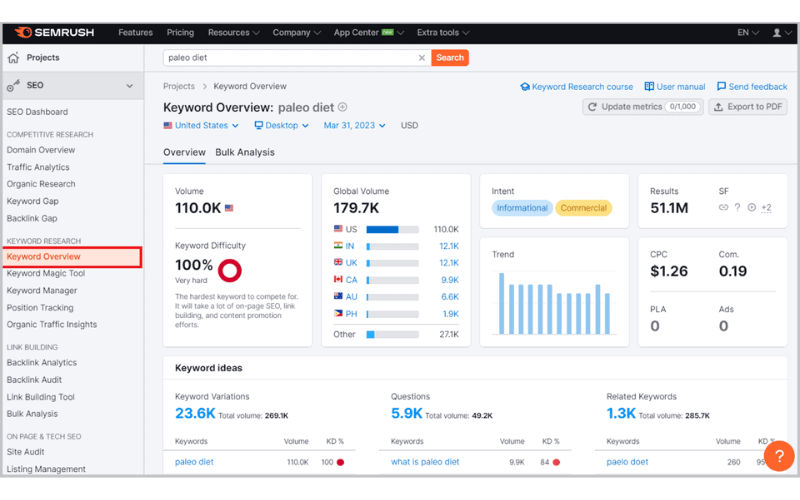
Task: Expand the SEO sidebar section
Action: tap(130, 86)
